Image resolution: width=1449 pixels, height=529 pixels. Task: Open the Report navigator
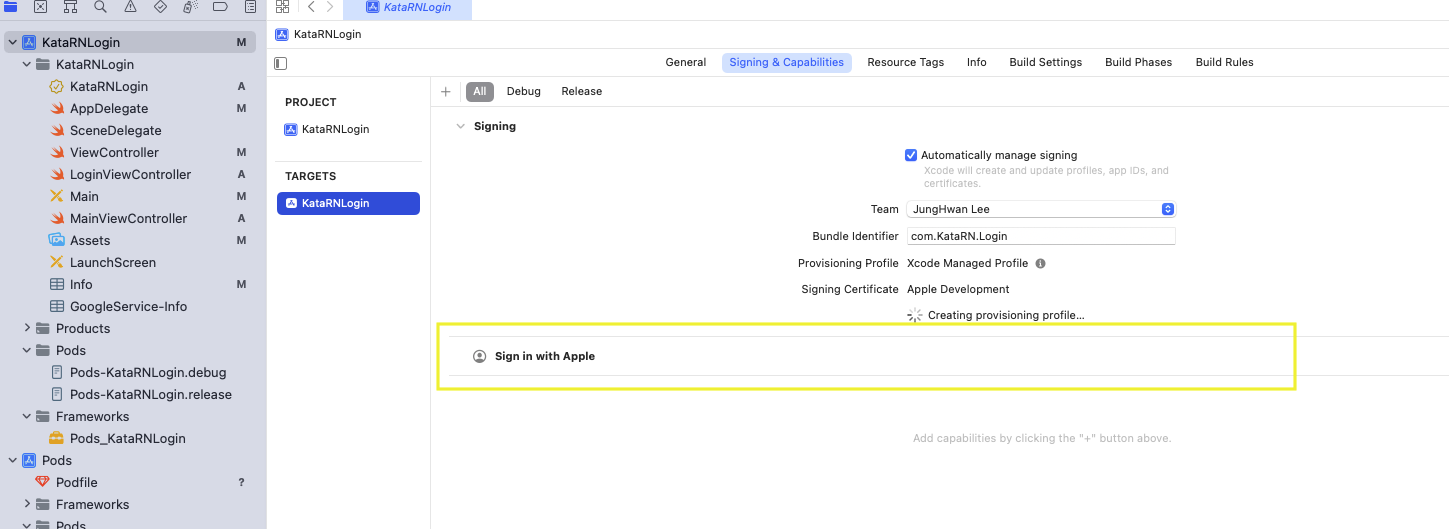point(250,6)
